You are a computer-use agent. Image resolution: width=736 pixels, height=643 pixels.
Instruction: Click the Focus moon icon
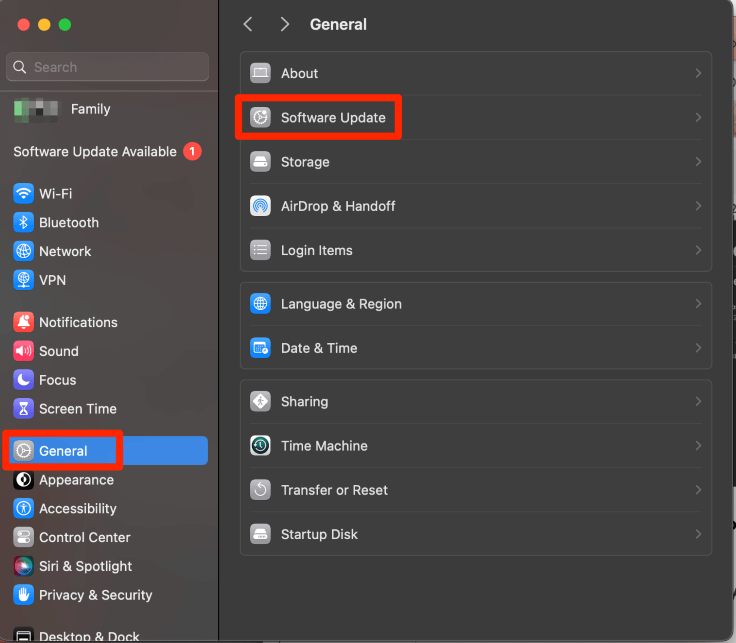pyautogui.click(x=23, y=380)
